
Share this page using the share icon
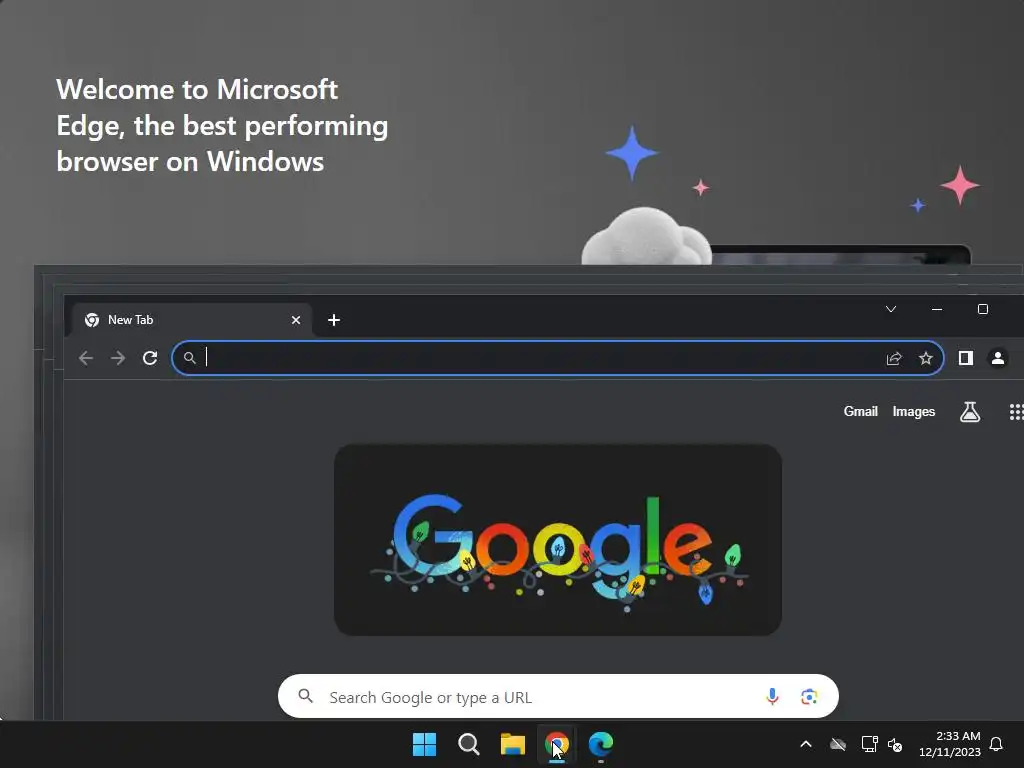pos(894,358)
